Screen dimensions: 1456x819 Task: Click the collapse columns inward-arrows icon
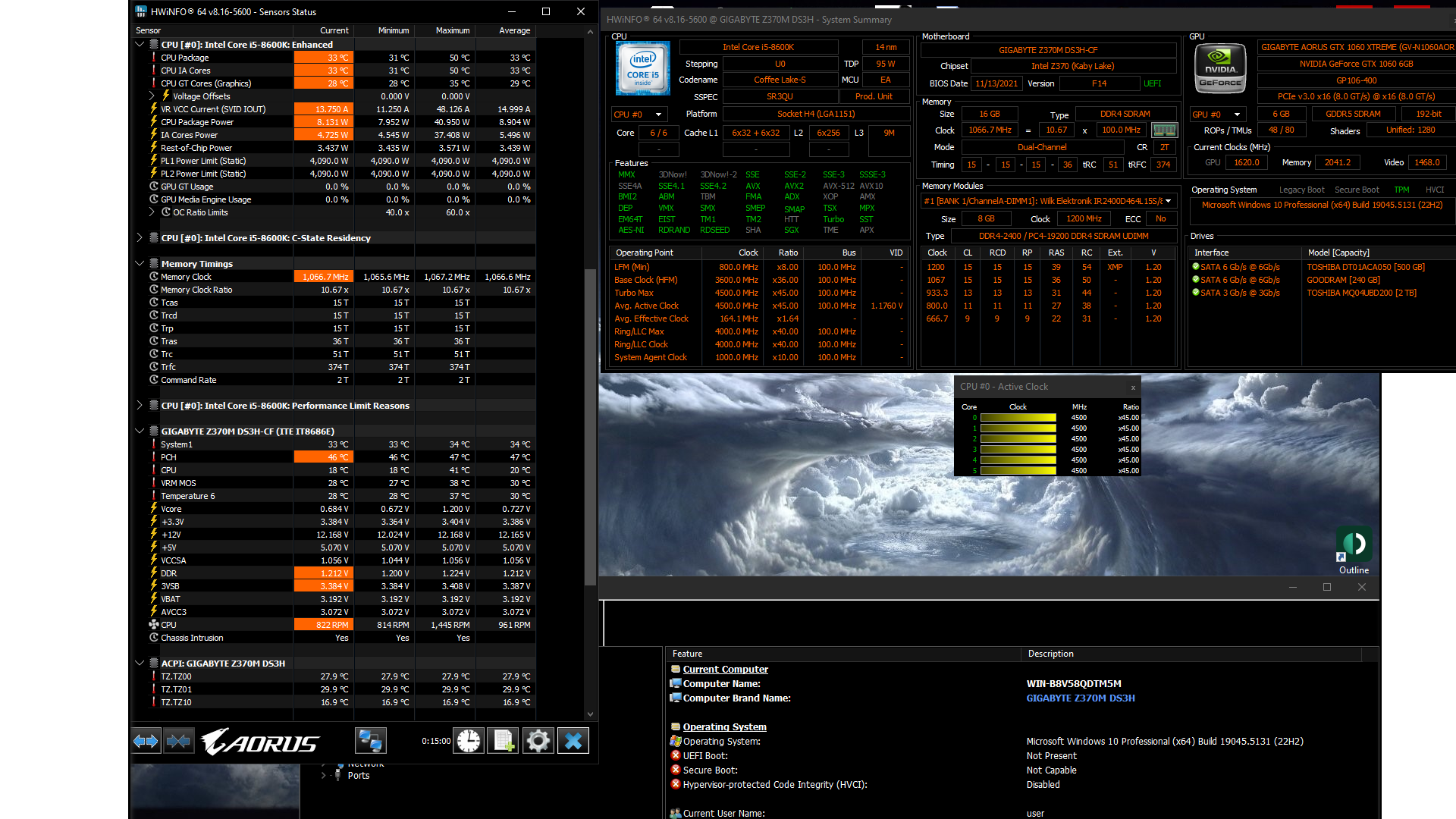(179, 741)
